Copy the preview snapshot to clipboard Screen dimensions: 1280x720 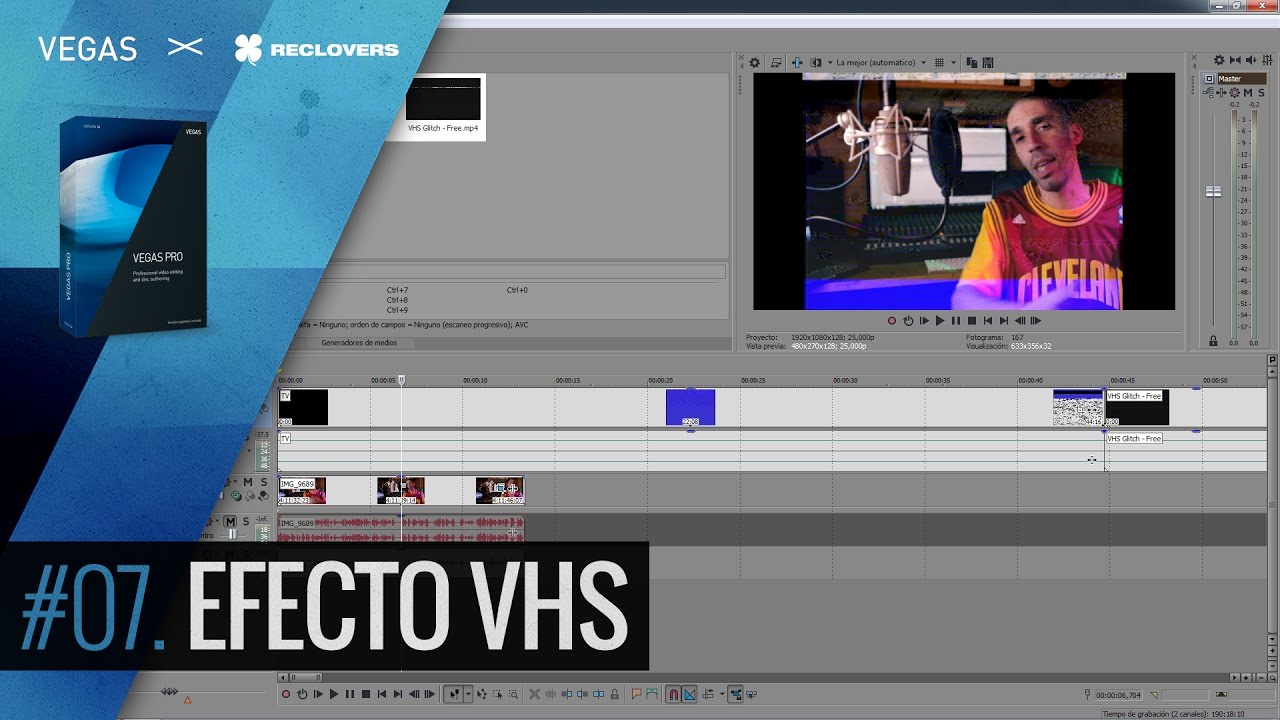pos(972,62)
